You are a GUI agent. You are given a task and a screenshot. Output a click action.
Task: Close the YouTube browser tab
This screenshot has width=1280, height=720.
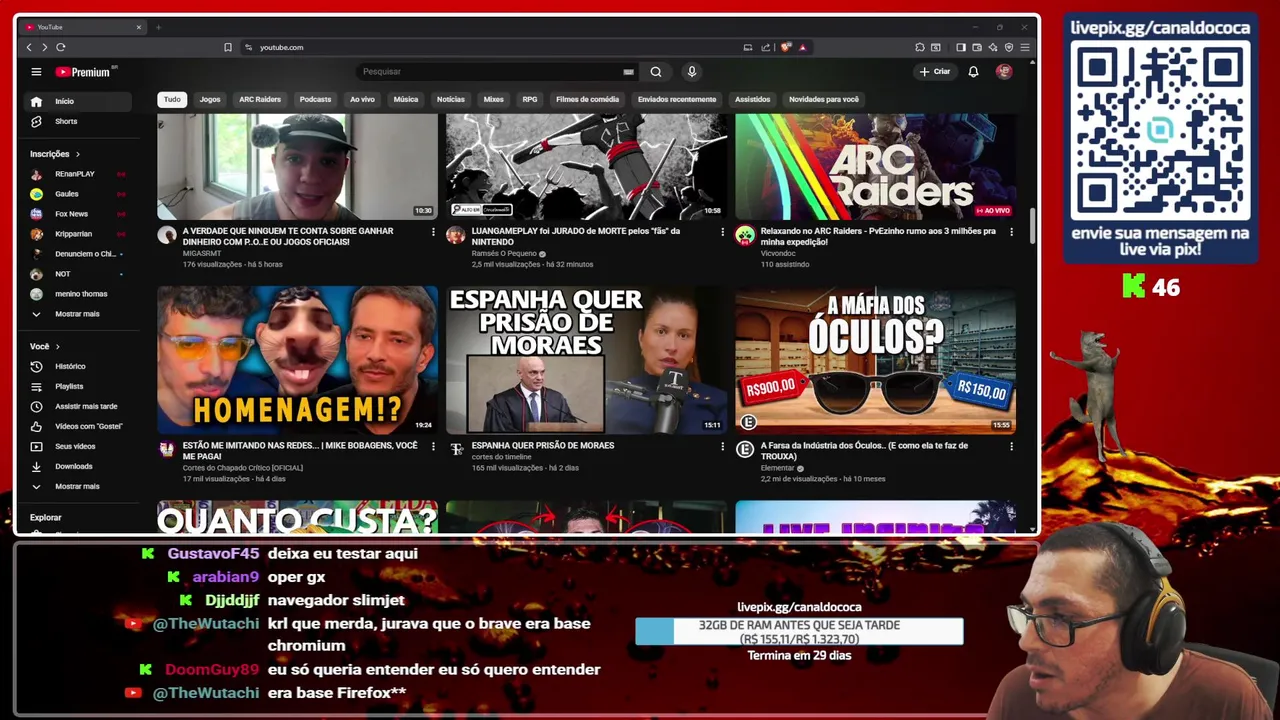pos(138,27)
